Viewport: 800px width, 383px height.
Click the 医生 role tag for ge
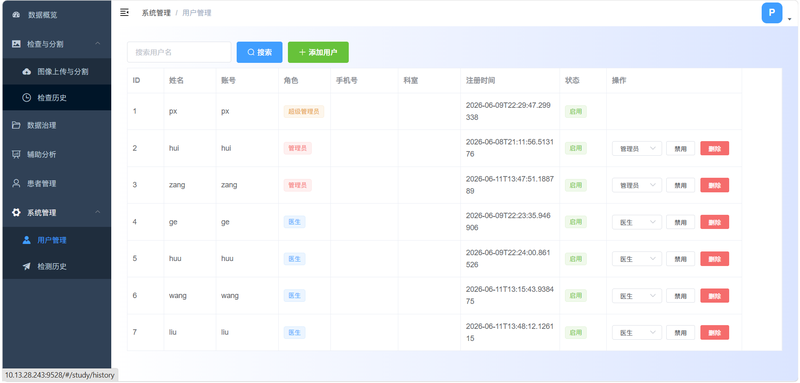pyautogui.click(x=294, y=222)
